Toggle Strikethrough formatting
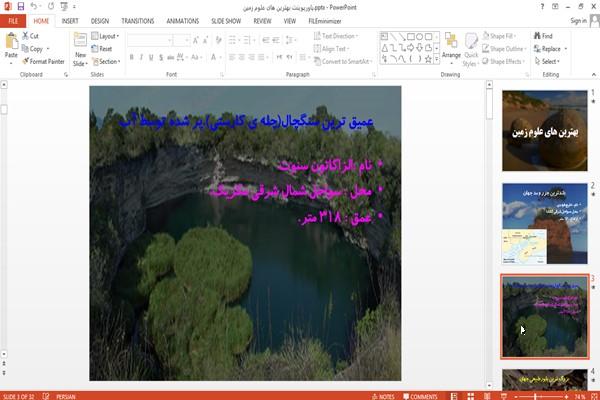The width and height of the screenshot is (600, 400). (171, 57)
